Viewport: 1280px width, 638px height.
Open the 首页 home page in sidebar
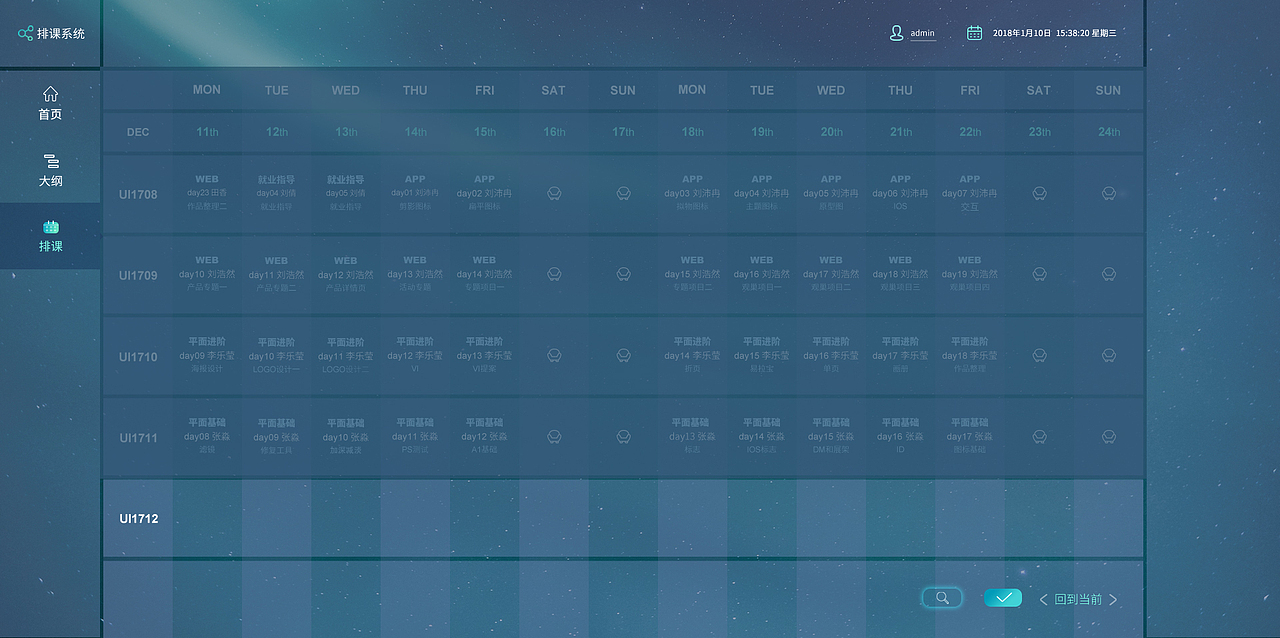click(x=50, y=103)
